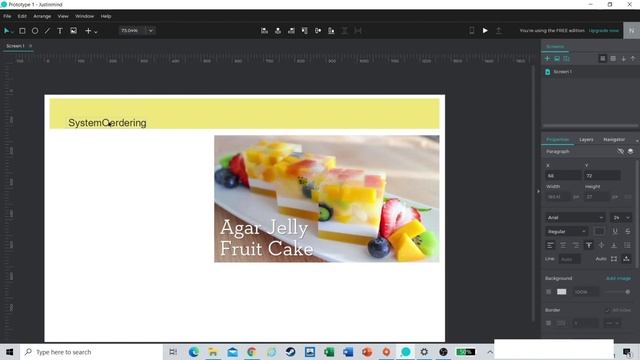
Task: Click the Upgrade now link
Action: pos(604,31)
